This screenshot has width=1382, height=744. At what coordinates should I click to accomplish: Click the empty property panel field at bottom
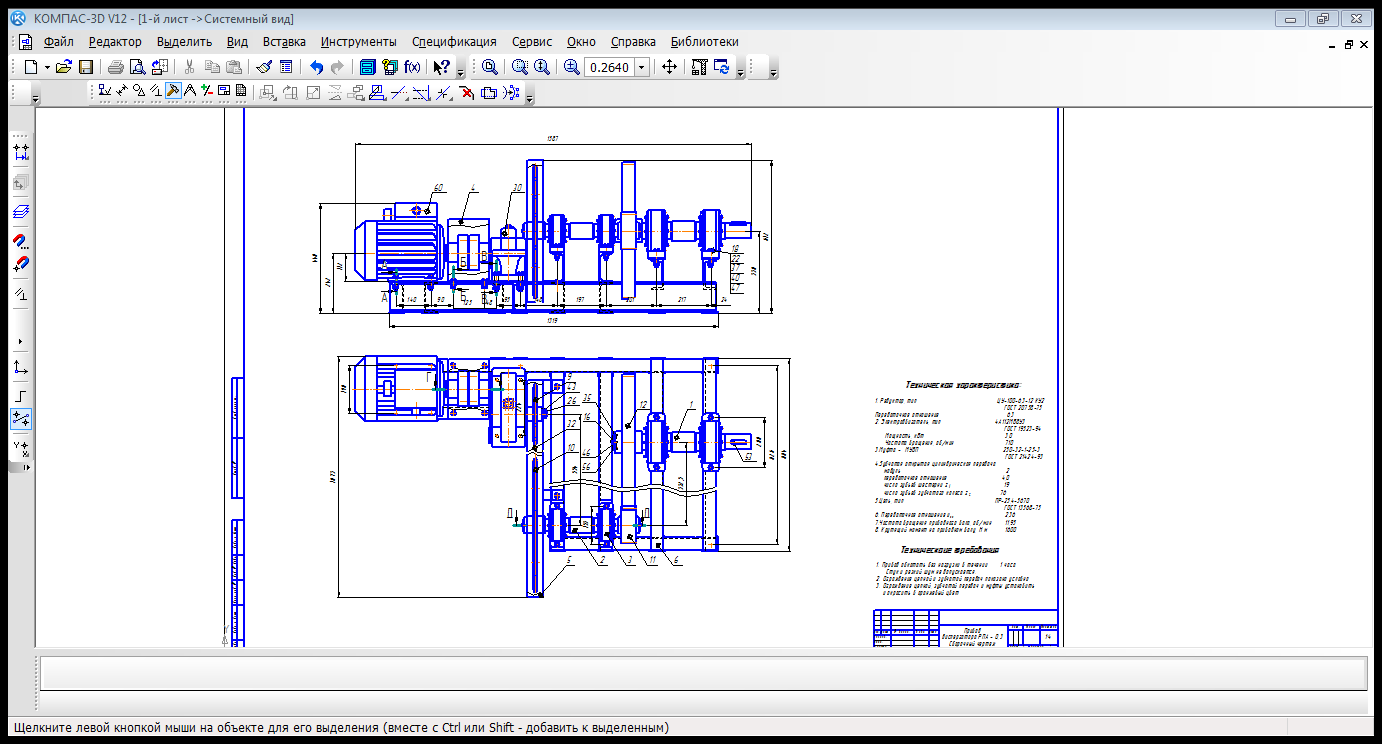pos(702,673)
